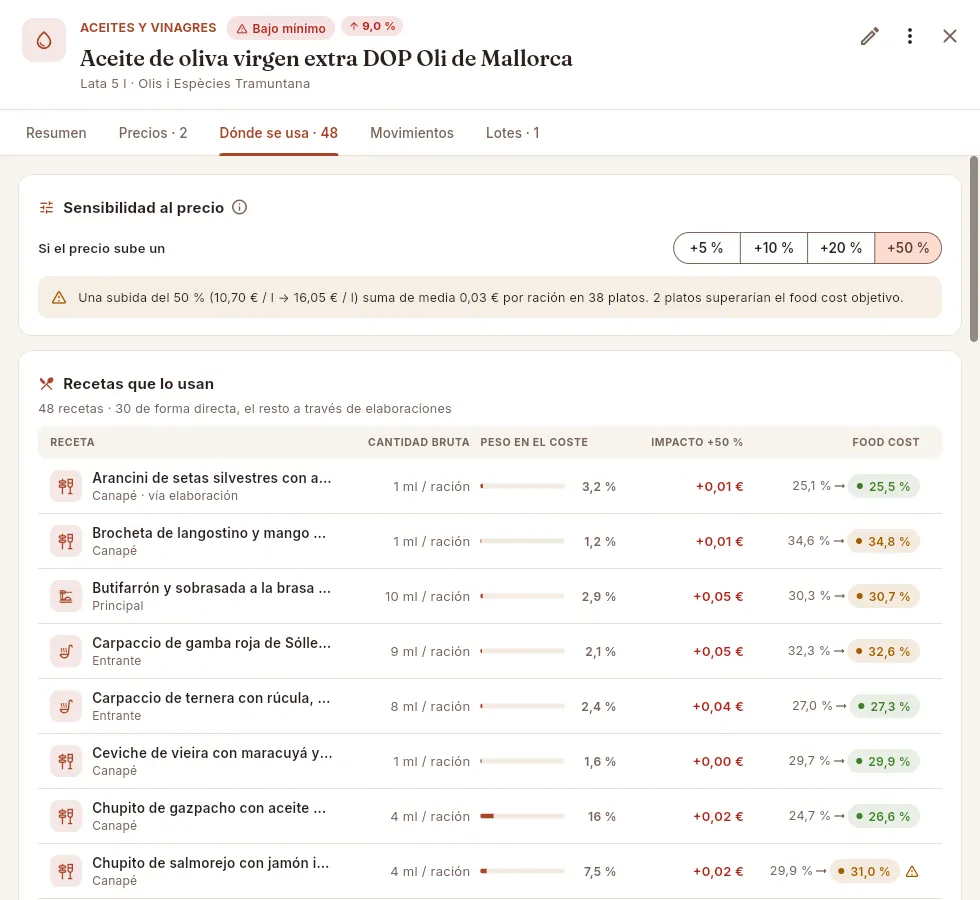Click the oil drop category icon

click(44, 40)
